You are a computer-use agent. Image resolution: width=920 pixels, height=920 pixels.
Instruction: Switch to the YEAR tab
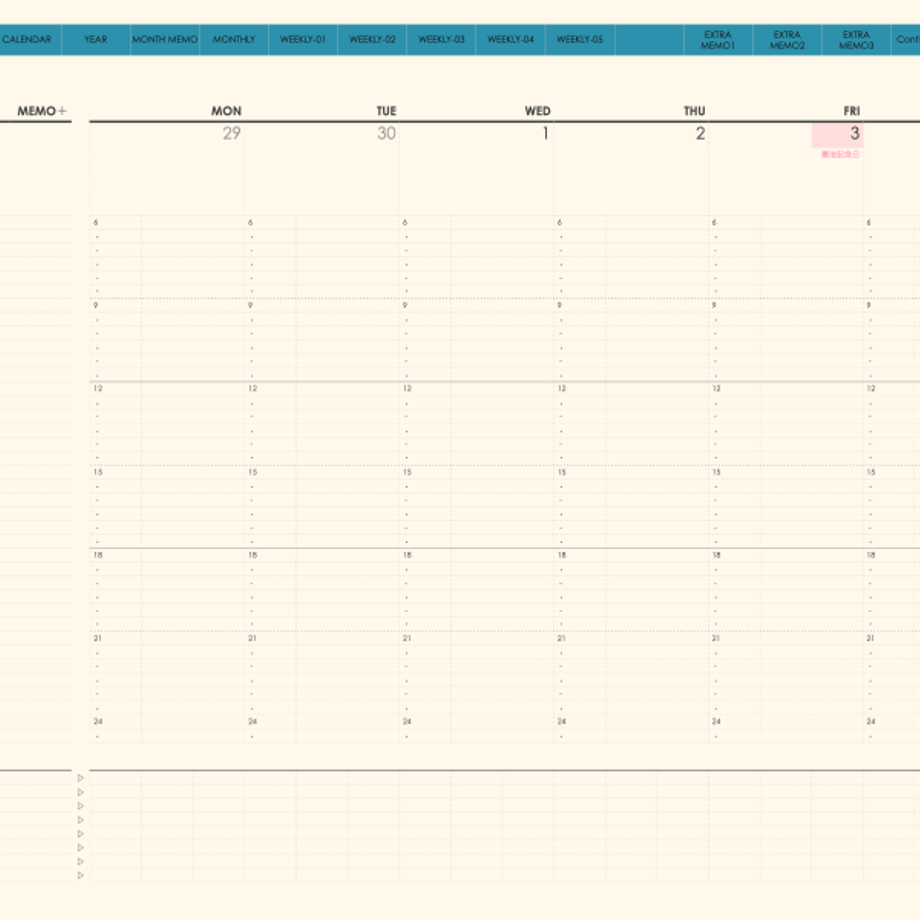96,39
